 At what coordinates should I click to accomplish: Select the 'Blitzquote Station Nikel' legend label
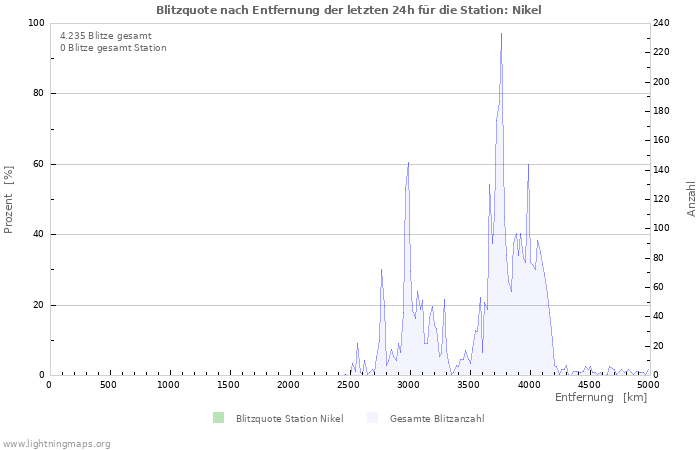pos(289,418)
